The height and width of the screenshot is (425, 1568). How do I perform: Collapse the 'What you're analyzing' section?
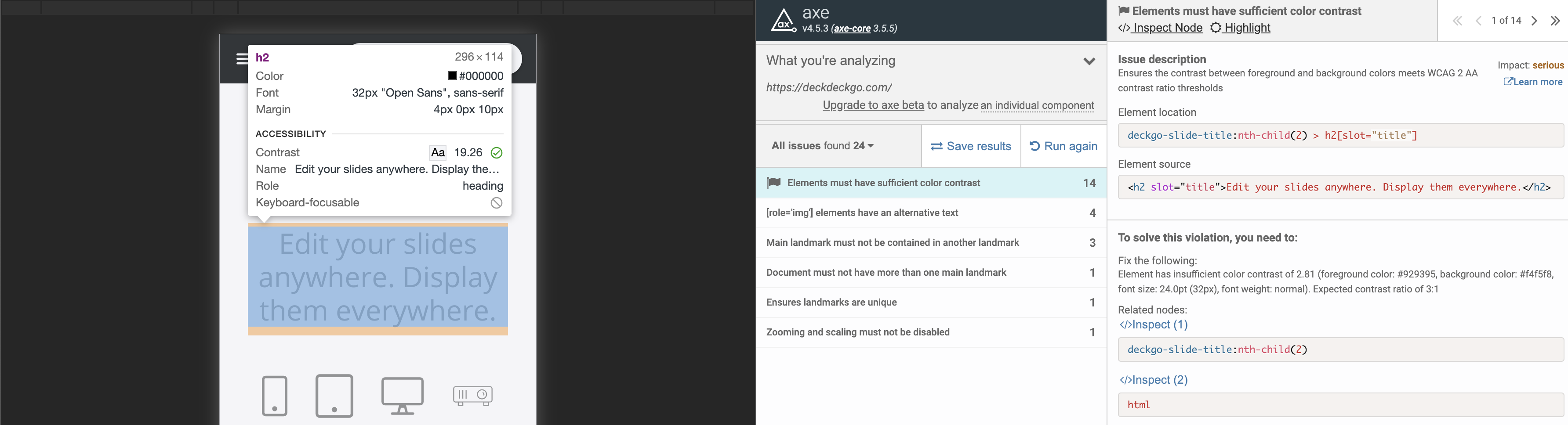click(1089, 61)
